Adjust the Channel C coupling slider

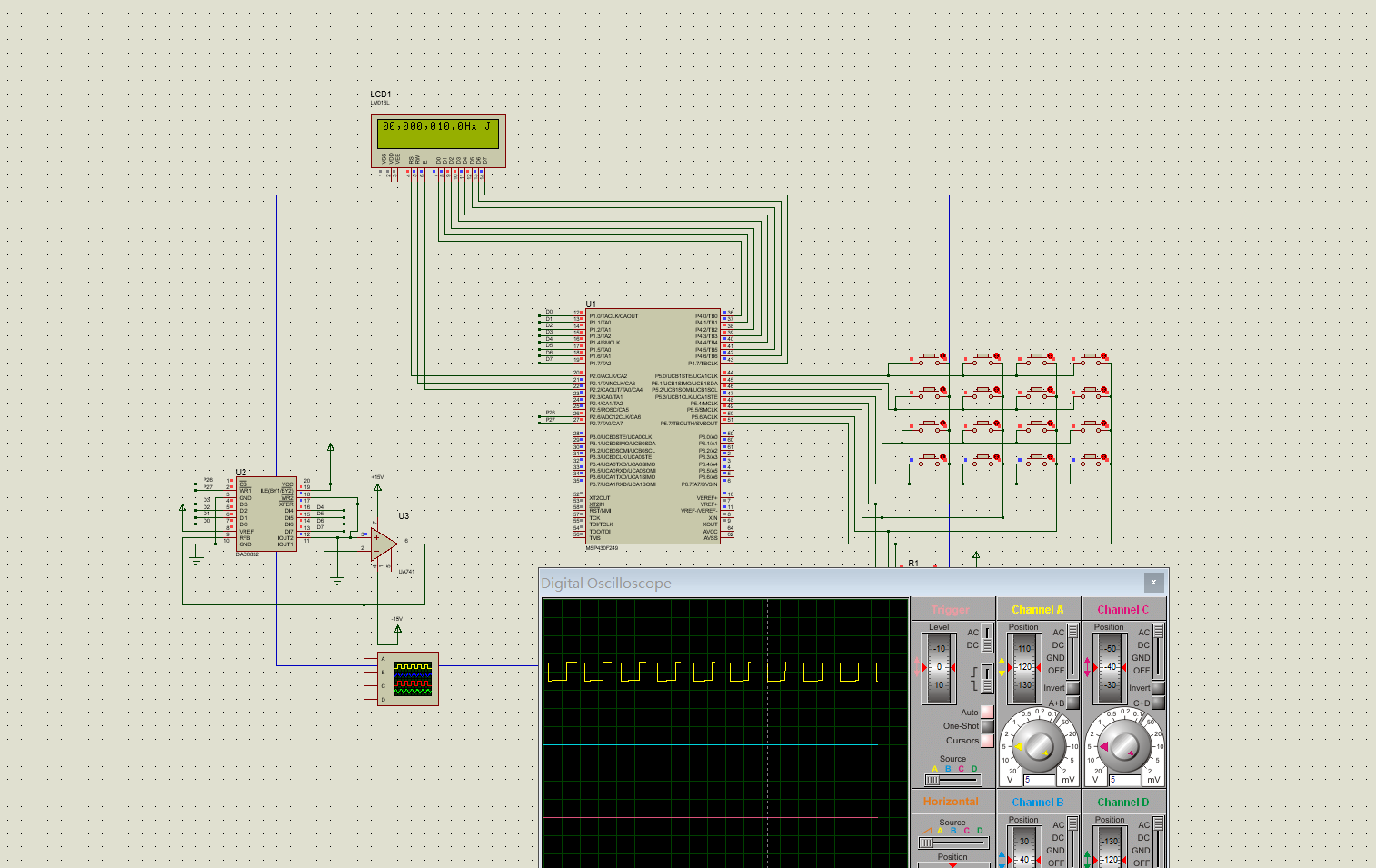point(1158,651)
